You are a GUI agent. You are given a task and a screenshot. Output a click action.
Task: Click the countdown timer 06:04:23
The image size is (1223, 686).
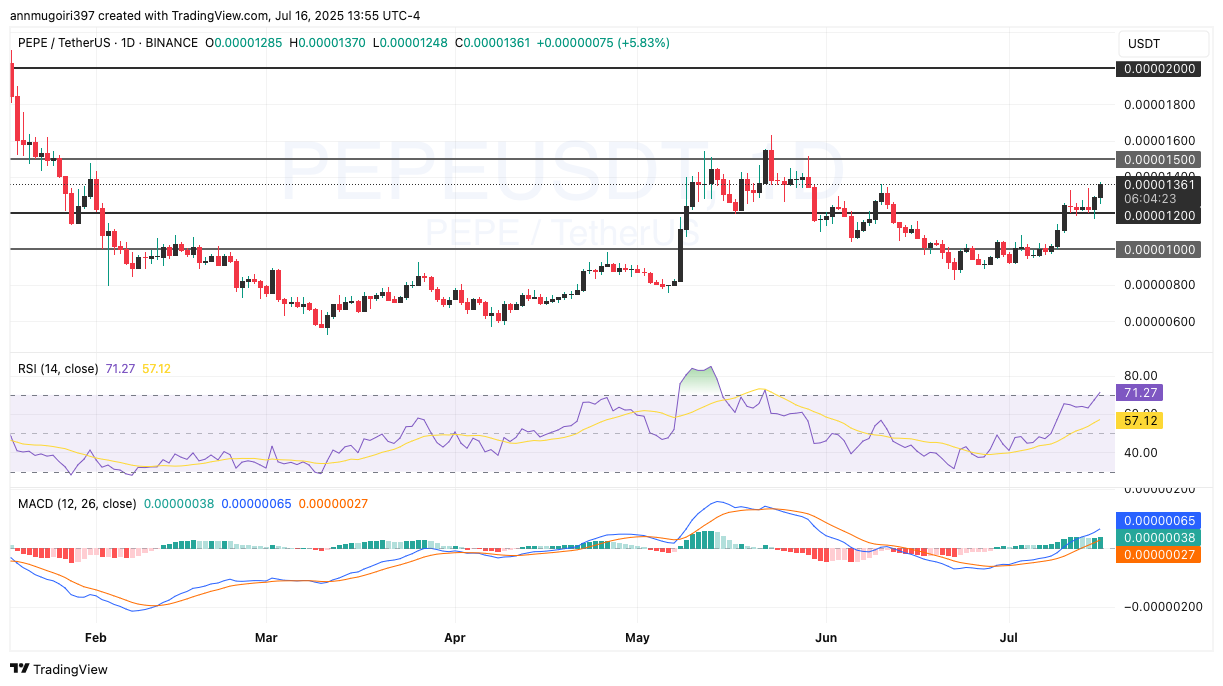click(x=1149, y=198)
